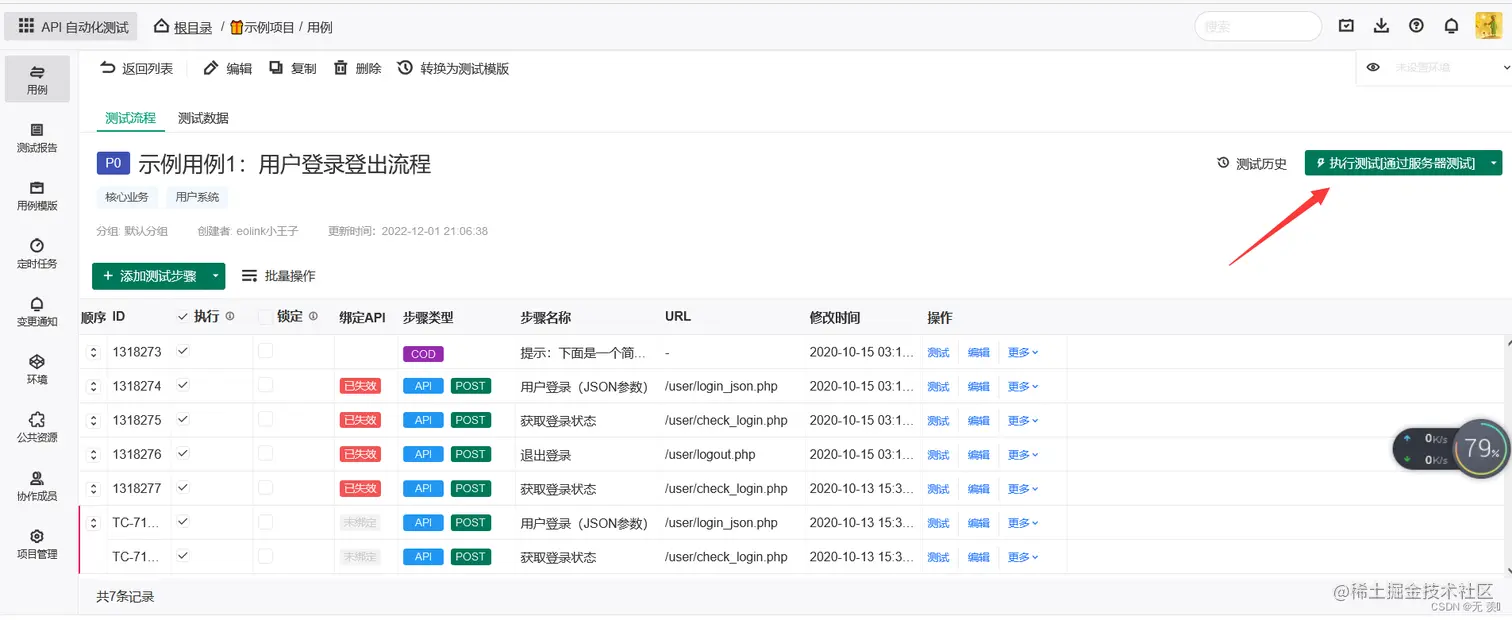The height and width of the screenshot is (620, 1512).
Task: Switch to 测试流程 tab
Action: (x=130, y=118)
